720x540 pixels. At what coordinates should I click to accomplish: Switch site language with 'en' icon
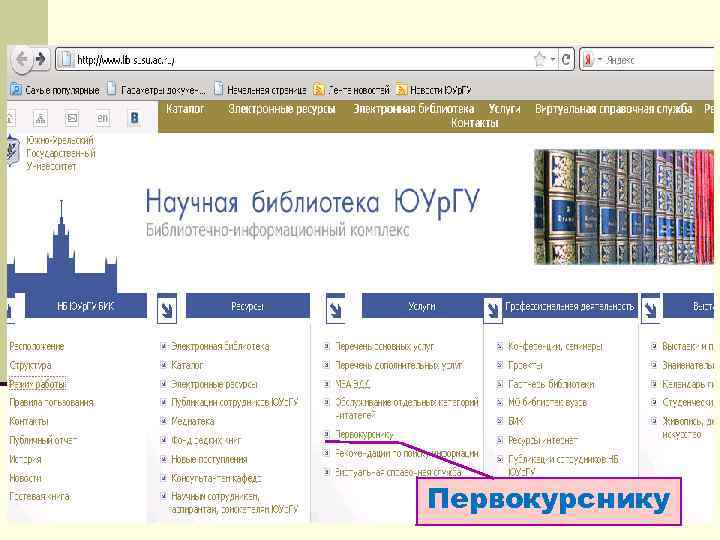[x=102, y=118]
